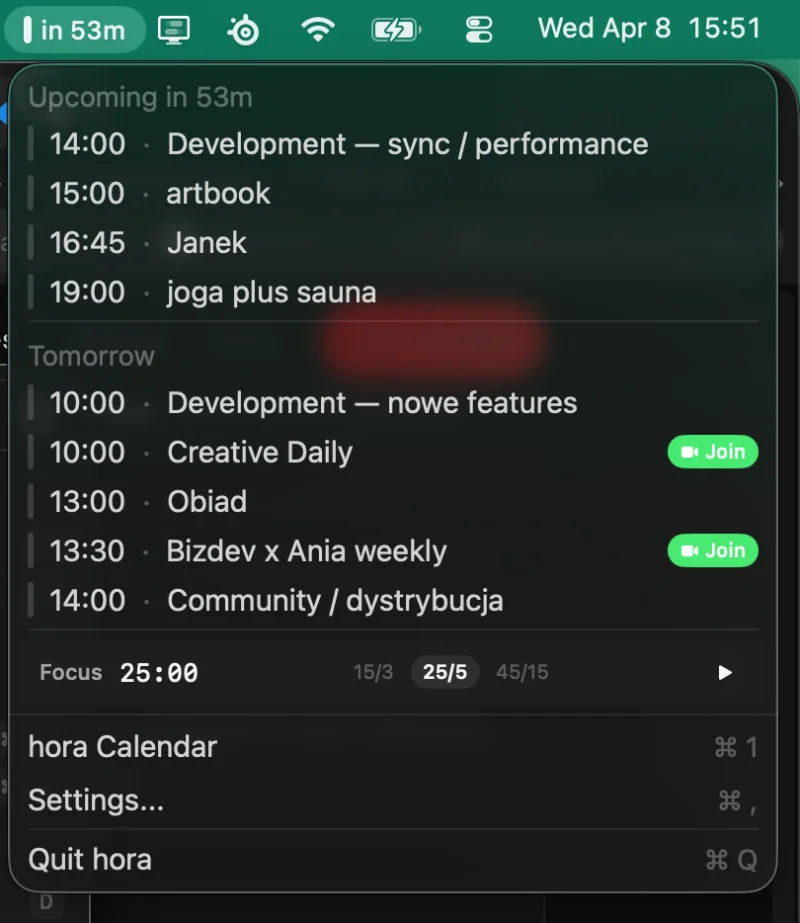Select Quit hora
The height and width of the screenshot is (923, 800).
coord(90,858)
